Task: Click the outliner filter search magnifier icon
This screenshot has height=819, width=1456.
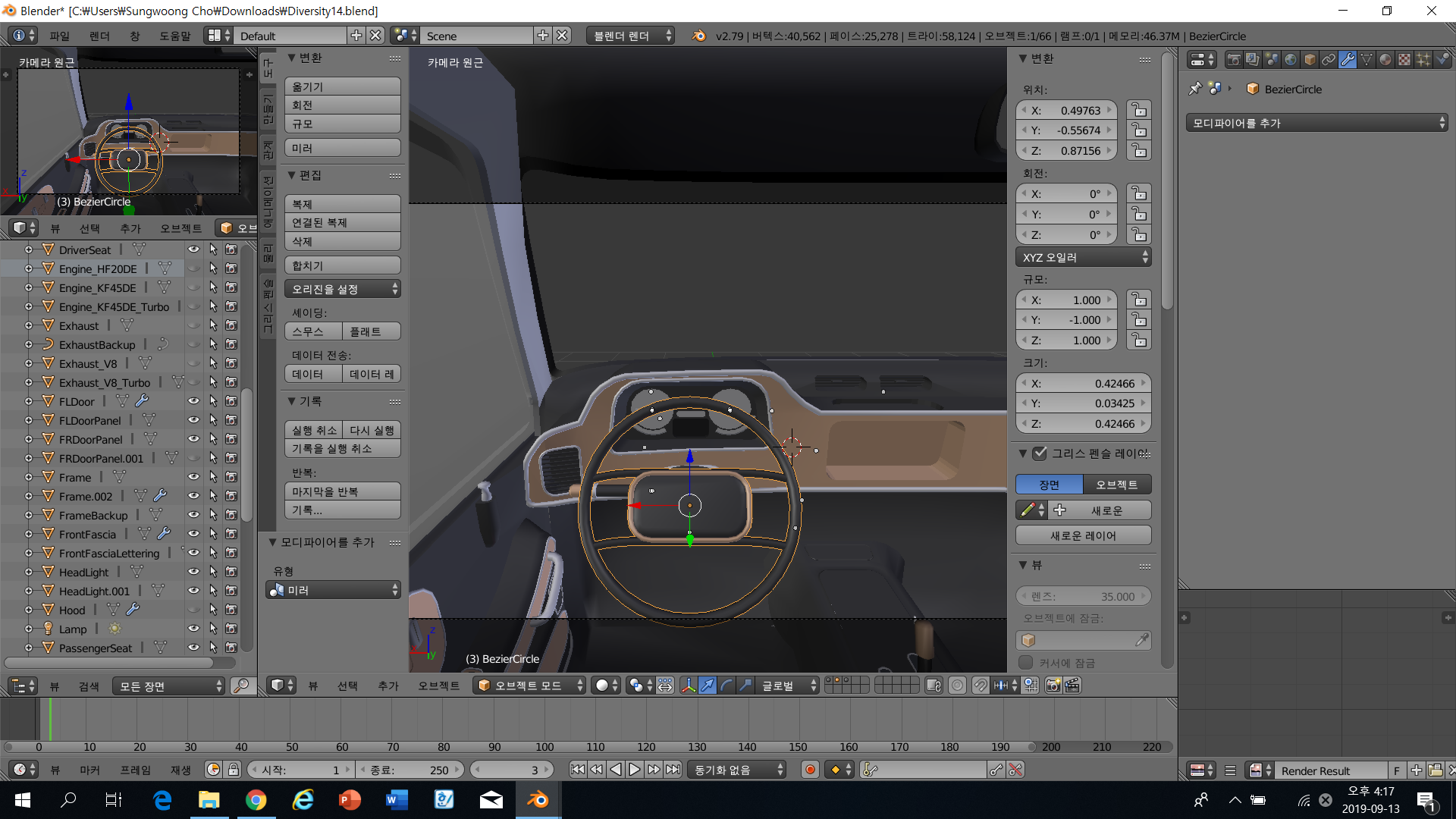Action: (241, 686)
